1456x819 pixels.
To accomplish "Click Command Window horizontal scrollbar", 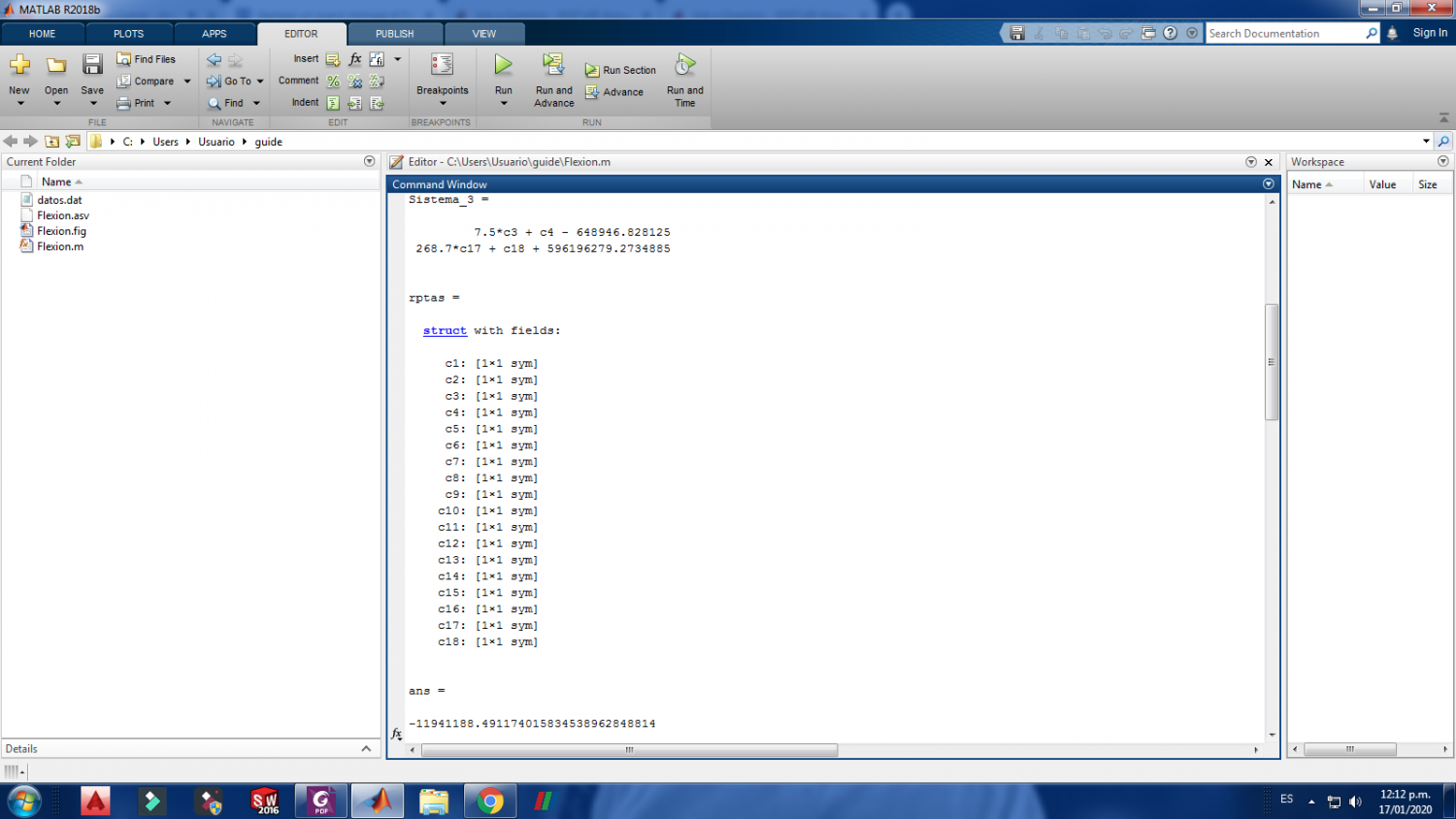I will [629, 750].
